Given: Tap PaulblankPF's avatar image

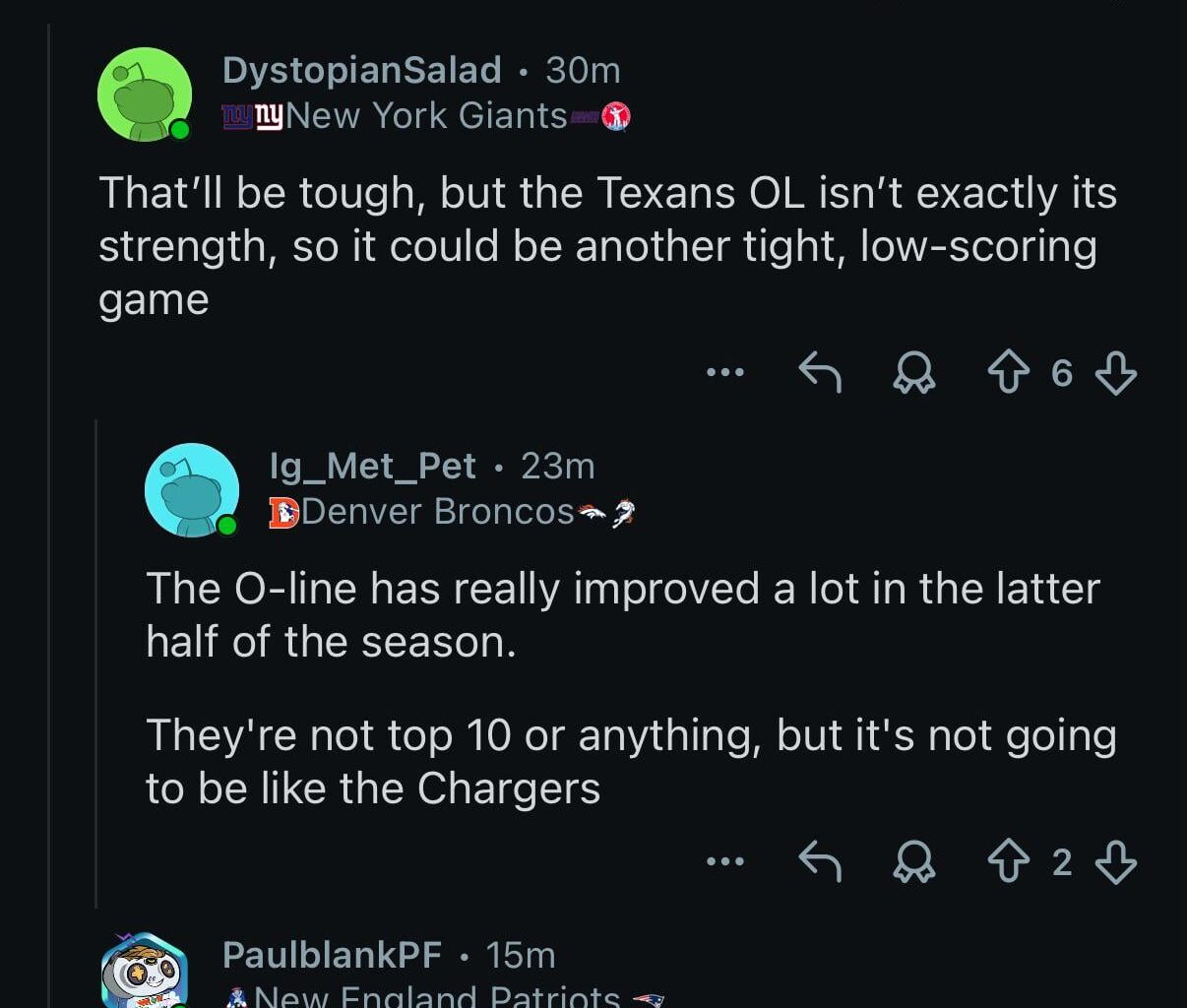Looking at the screenshot, I should coord(144,972).
